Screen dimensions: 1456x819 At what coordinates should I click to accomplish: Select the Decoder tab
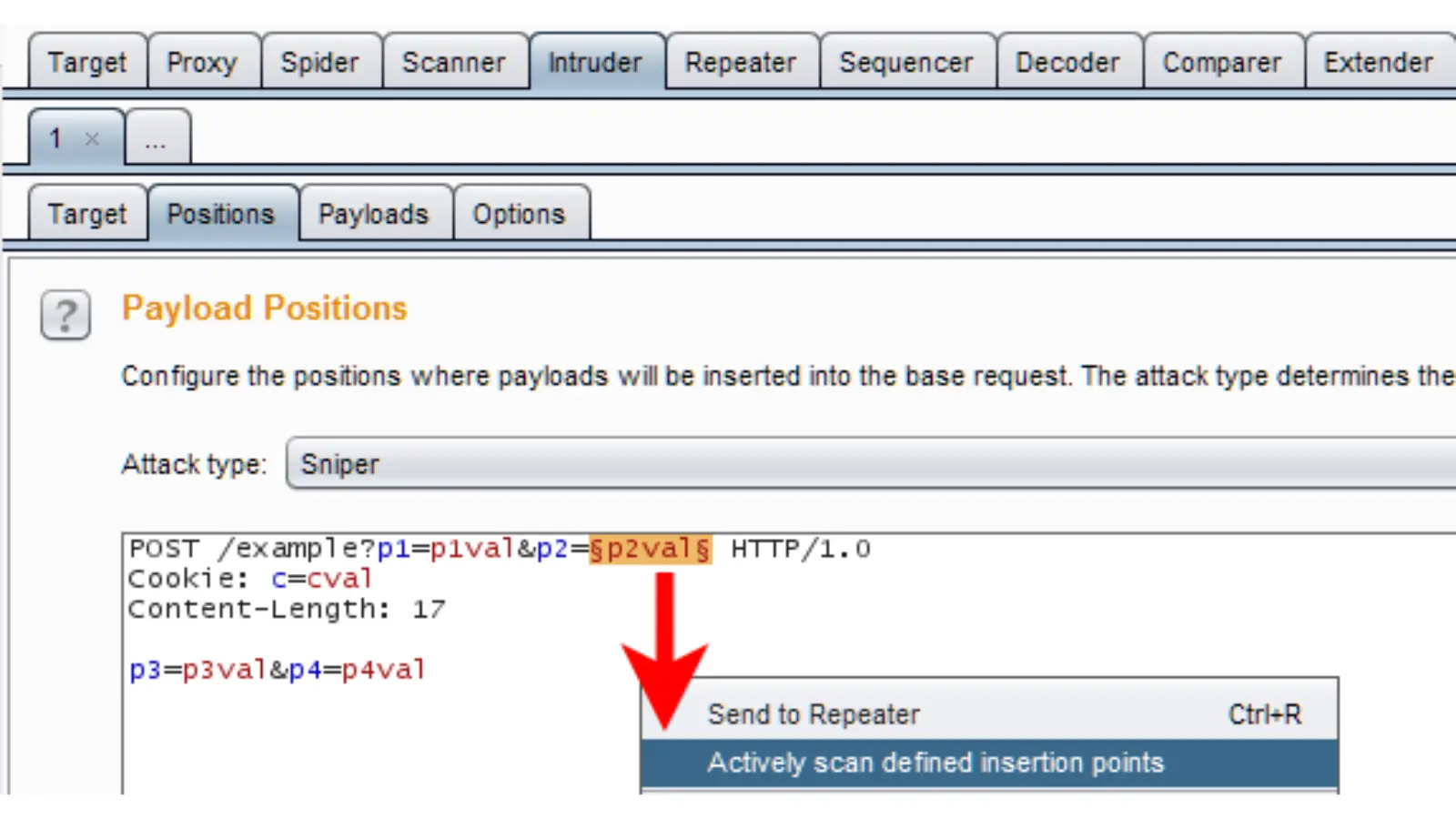click(1067, 63)
